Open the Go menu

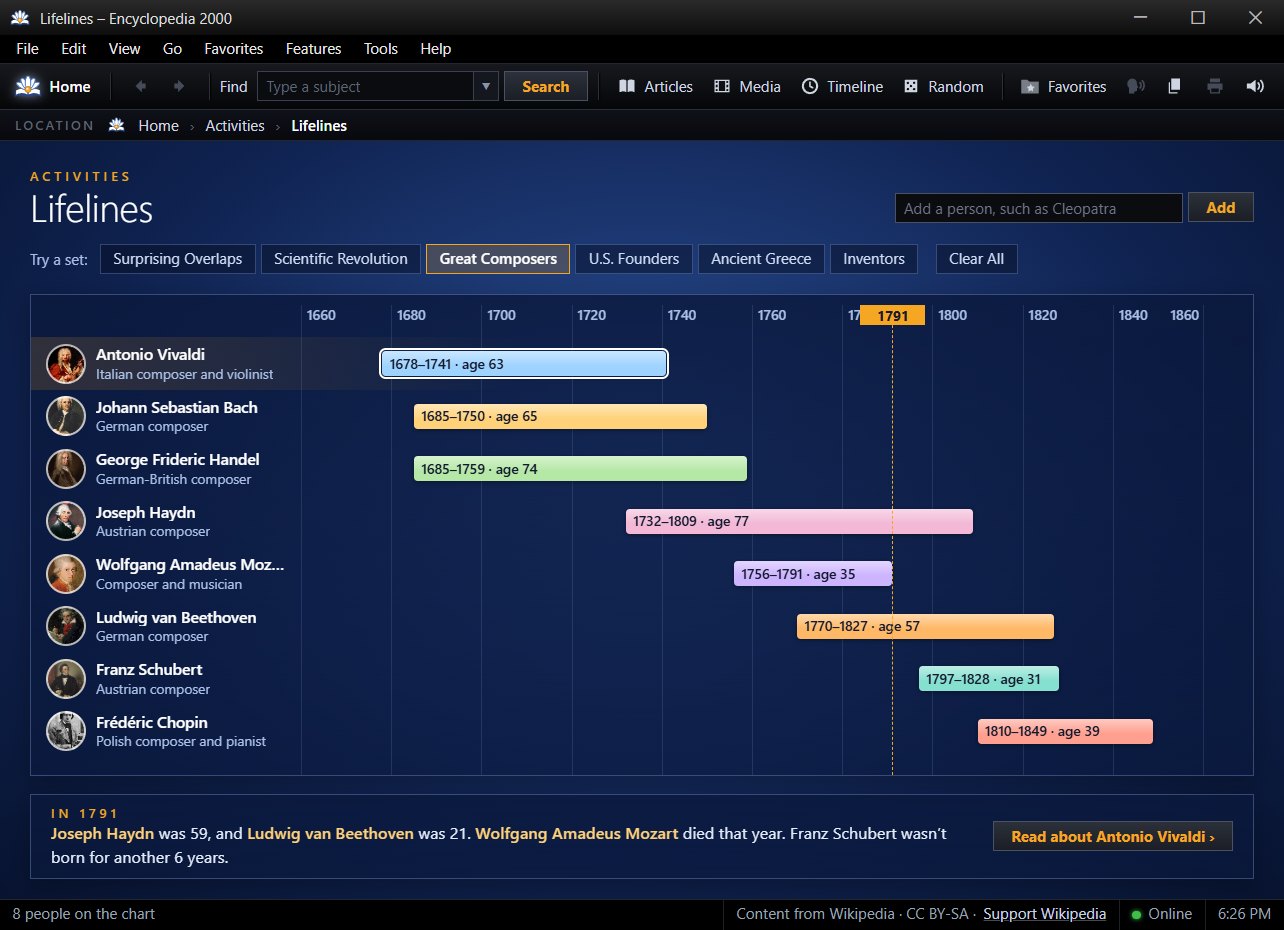coord(172,49)
